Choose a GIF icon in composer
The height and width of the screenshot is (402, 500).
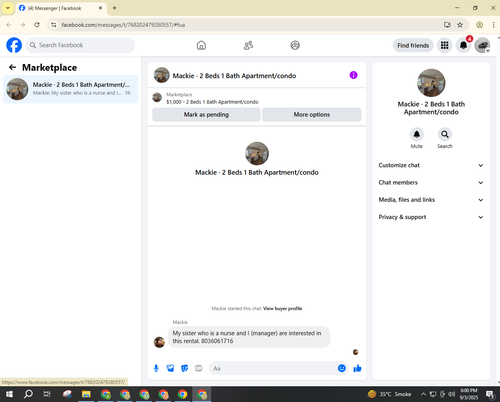point(198,368)
